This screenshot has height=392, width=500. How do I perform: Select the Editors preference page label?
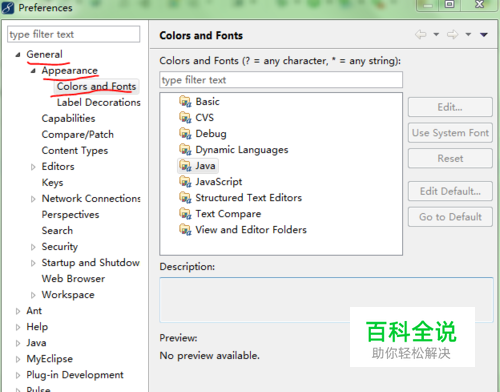click(58, 166)
